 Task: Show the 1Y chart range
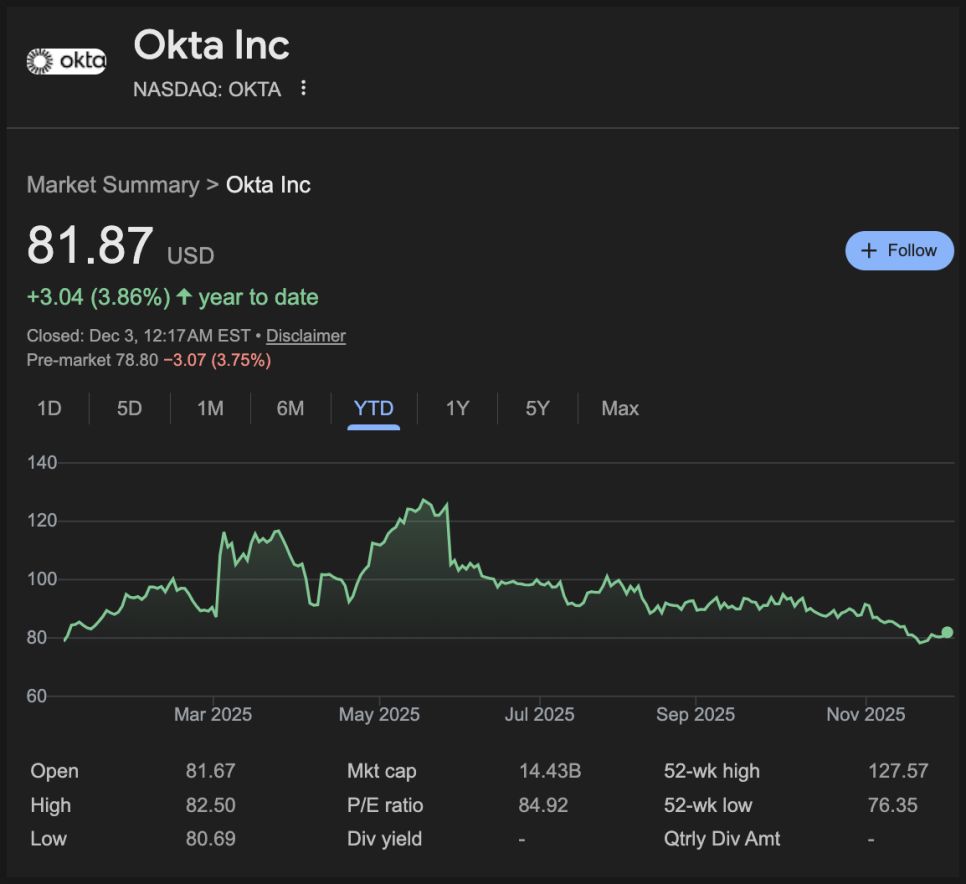[x=457, y=408]
